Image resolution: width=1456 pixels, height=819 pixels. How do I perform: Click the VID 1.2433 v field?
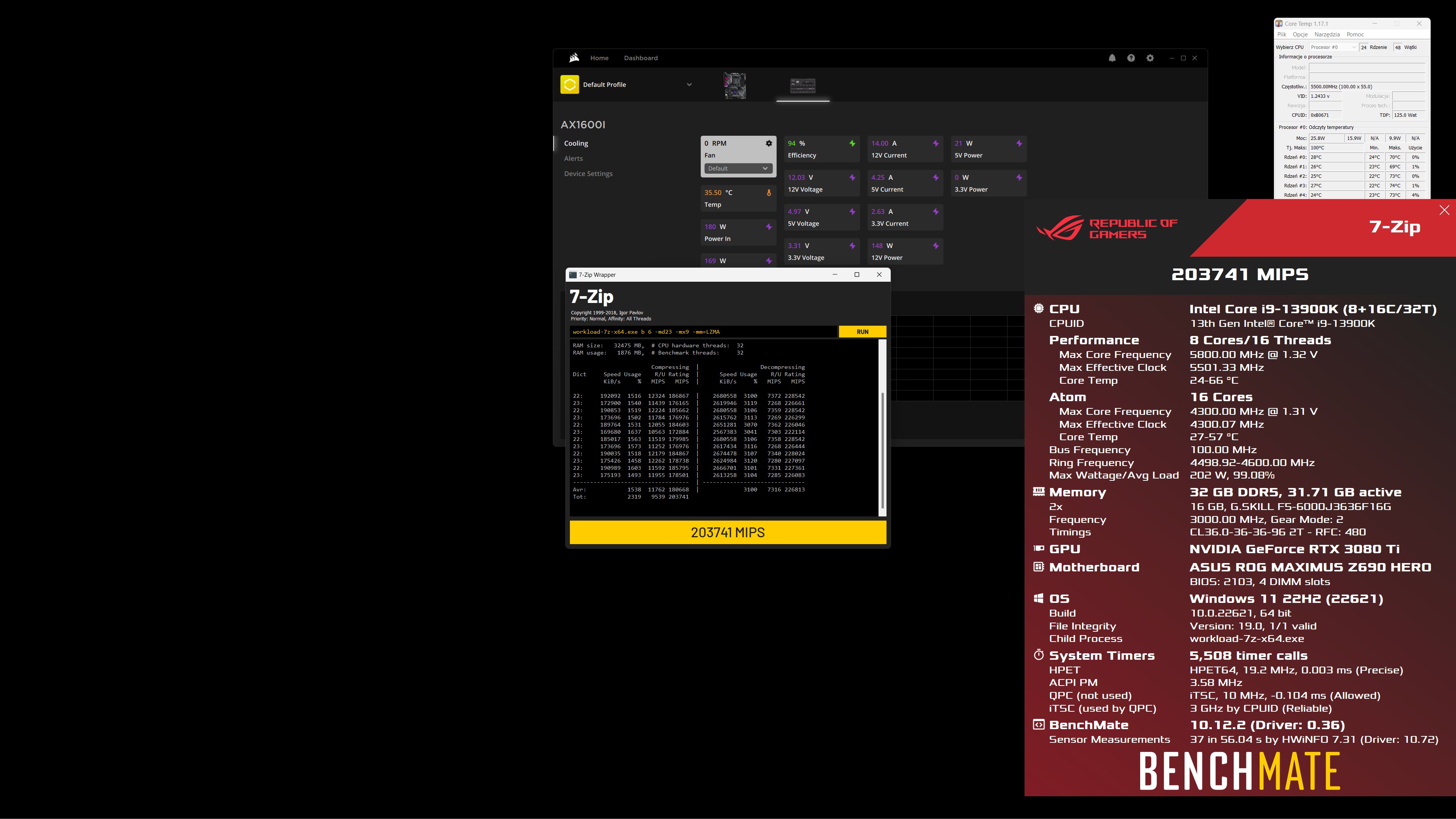tap(1325, 96)
